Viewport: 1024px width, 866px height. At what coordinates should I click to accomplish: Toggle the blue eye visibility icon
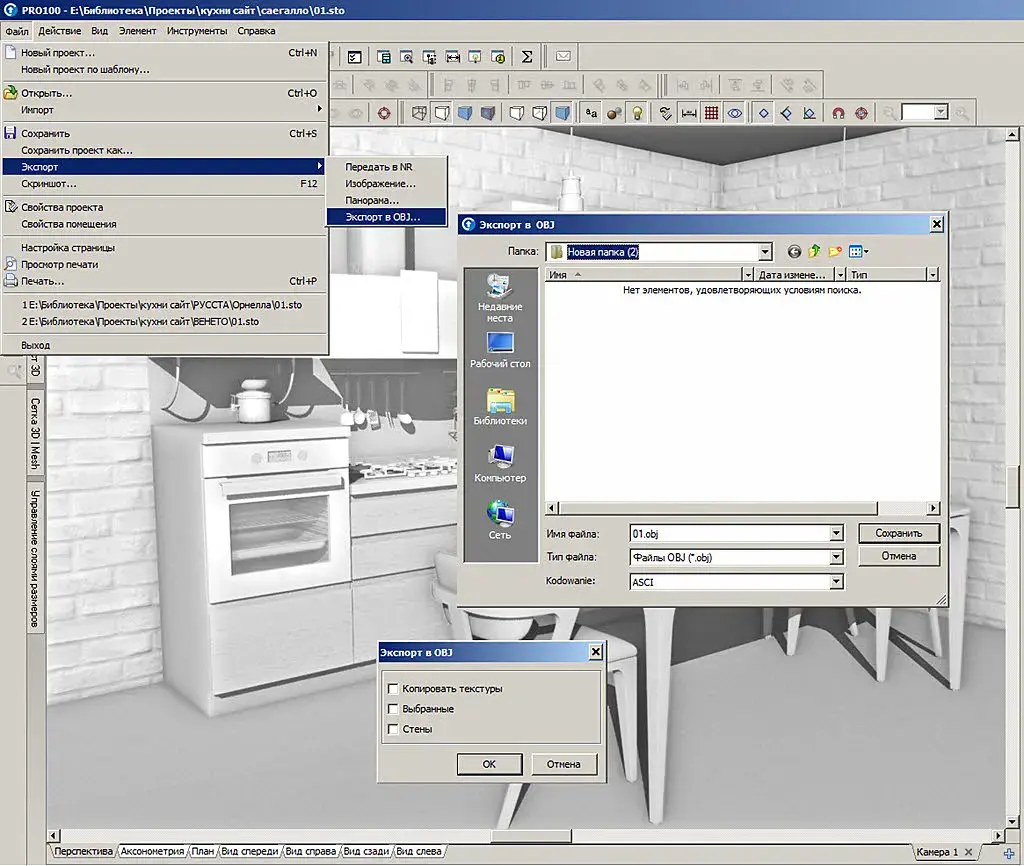coord(735,113)
